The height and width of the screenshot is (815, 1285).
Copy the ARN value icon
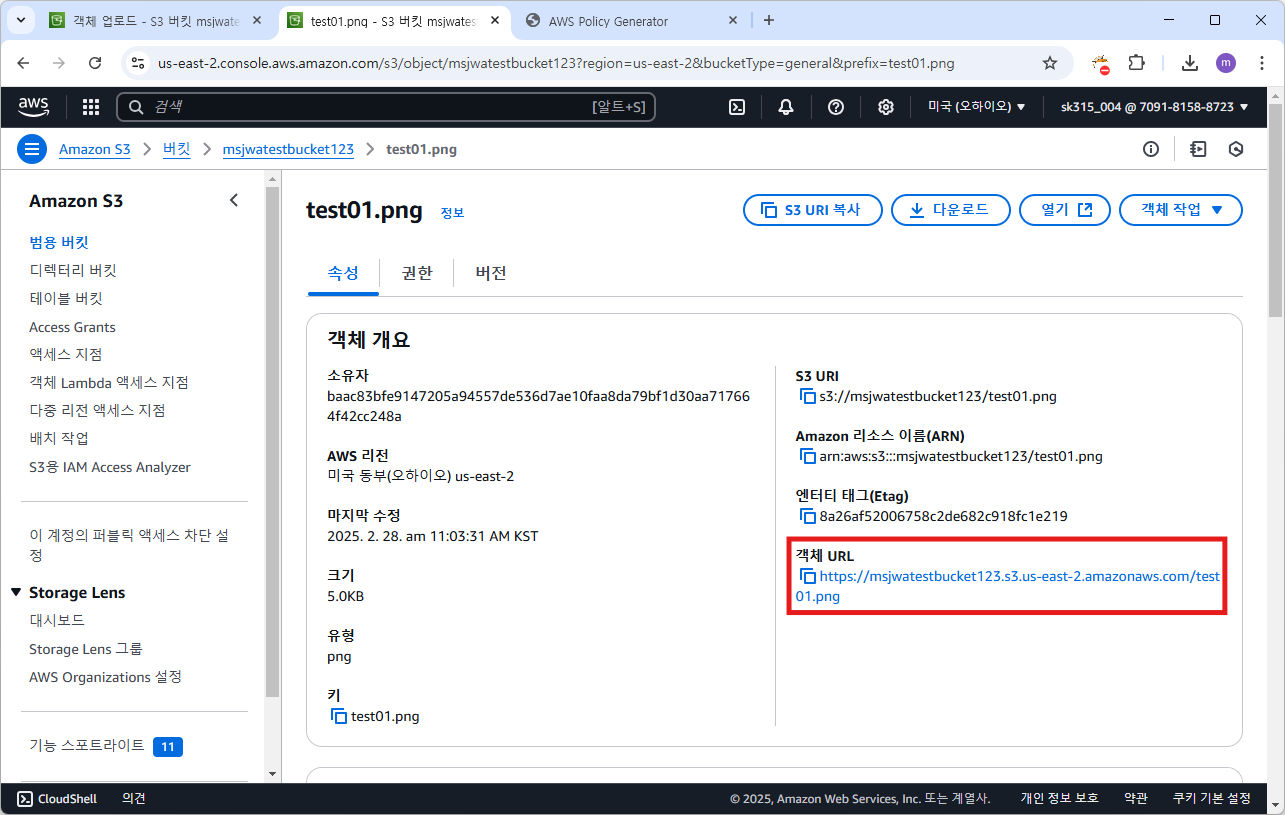pos(808,457)
